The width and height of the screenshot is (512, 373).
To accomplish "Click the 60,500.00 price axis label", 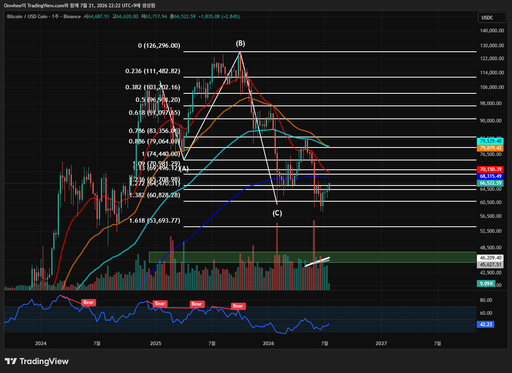I will pos(491,202).
